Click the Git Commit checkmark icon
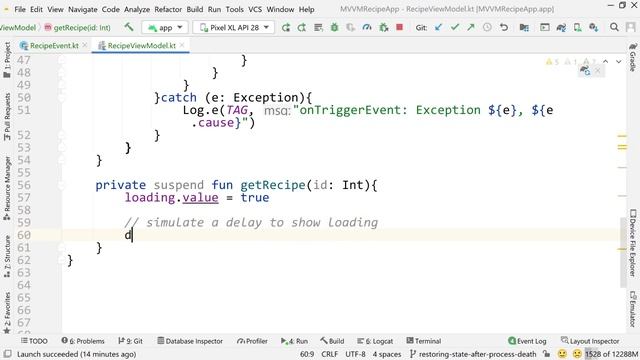This screenshot has height=360, width=640. (x=455, y=27)
